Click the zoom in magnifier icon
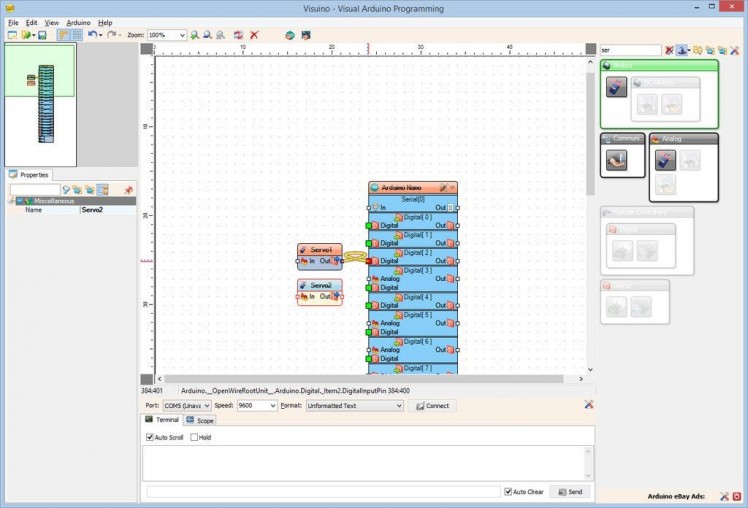748x508 pixels. click(x=195, y=35)
